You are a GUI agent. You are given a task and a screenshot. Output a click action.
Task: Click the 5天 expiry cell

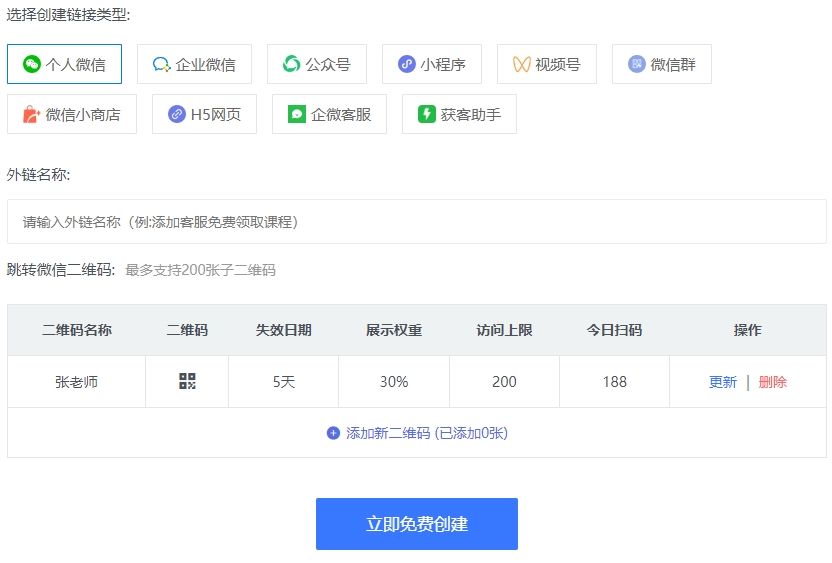pyautogui.click(x=283, y=382)
